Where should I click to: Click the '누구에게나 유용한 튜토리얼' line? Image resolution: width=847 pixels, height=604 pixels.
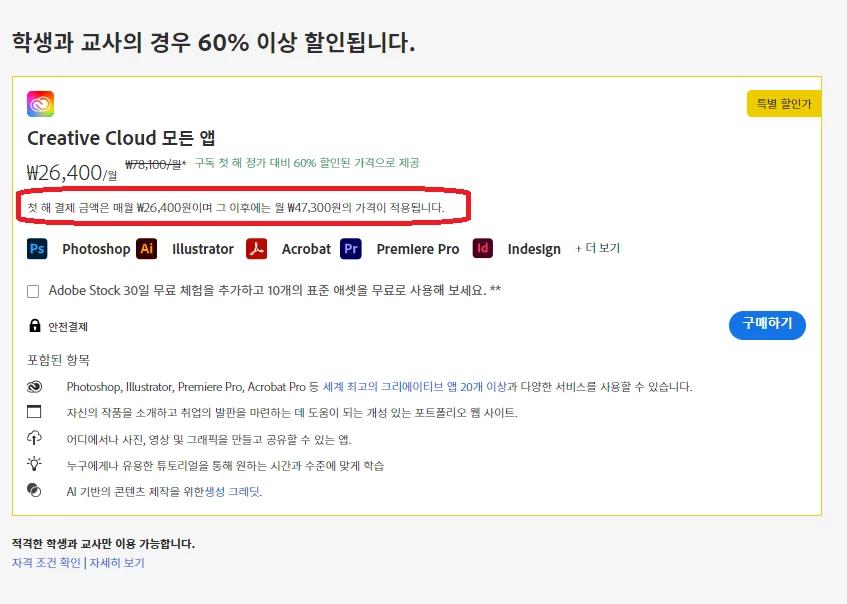pos(225,466)
